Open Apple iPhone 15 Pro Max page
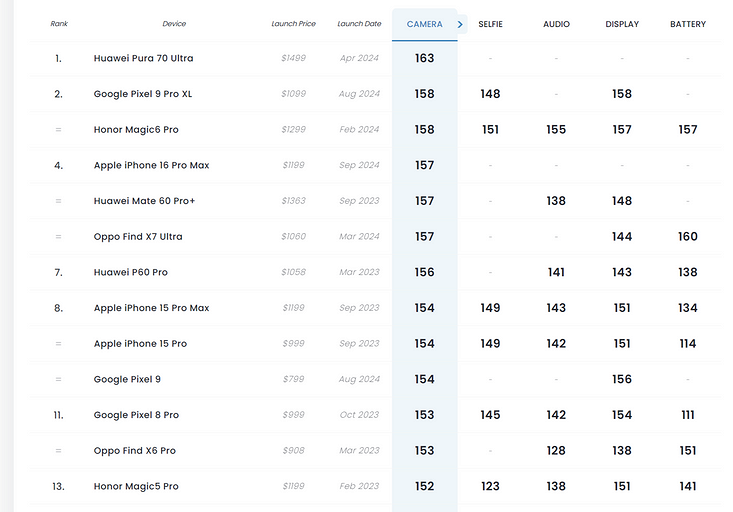 (151, 308)
